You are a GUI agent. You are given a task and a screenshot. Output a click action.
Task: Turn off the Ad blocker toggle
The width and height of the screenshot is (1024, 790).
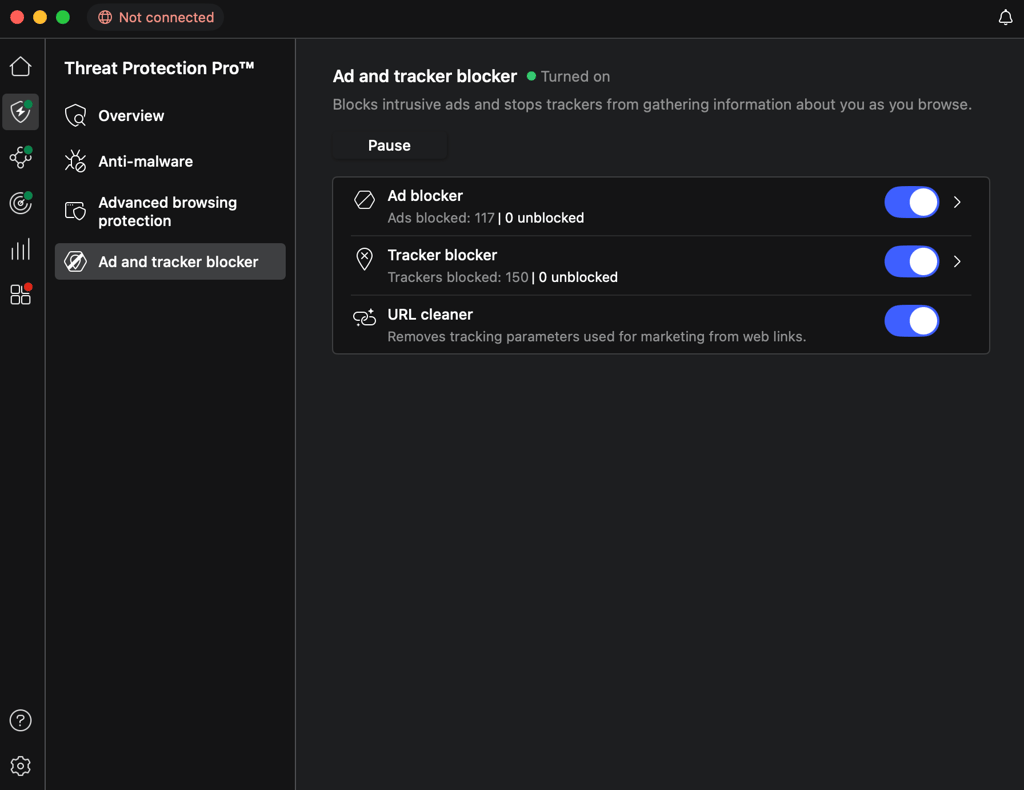[912, 202]
